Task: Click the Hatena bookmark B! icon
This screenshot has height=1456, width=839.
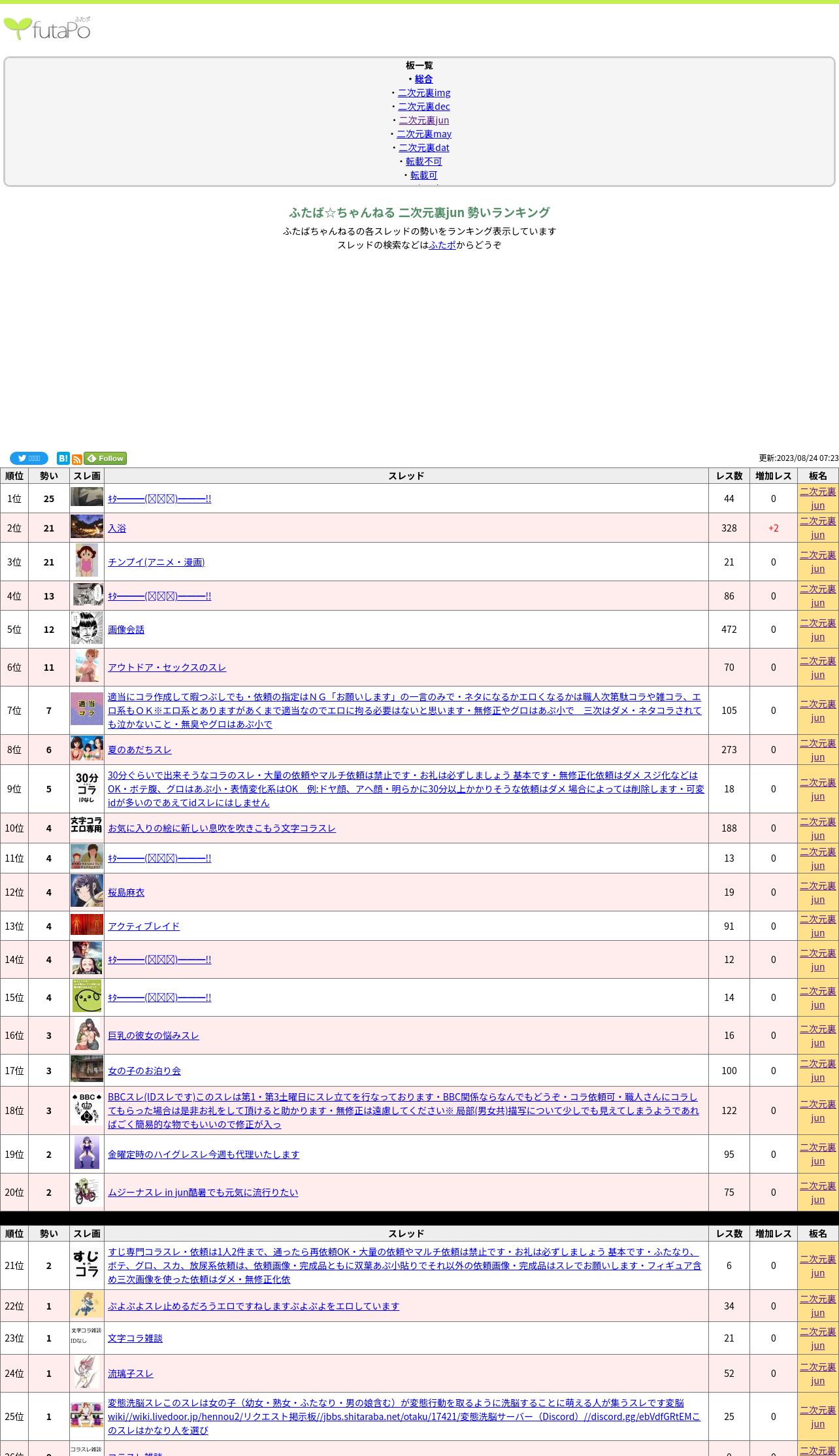Action: click(x=63, y=458)
